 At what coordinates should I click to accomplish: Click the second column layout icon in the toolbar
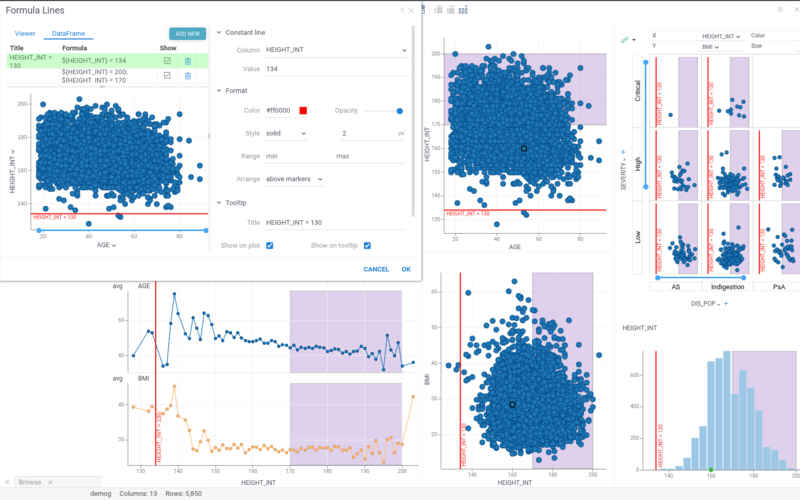pos(451,10)
